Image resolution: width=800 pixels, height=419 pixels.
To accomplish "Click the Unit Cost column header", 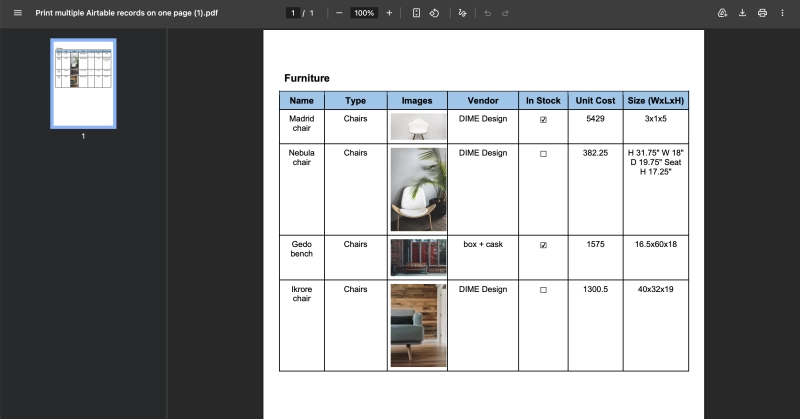I will [x=595, y=101].
